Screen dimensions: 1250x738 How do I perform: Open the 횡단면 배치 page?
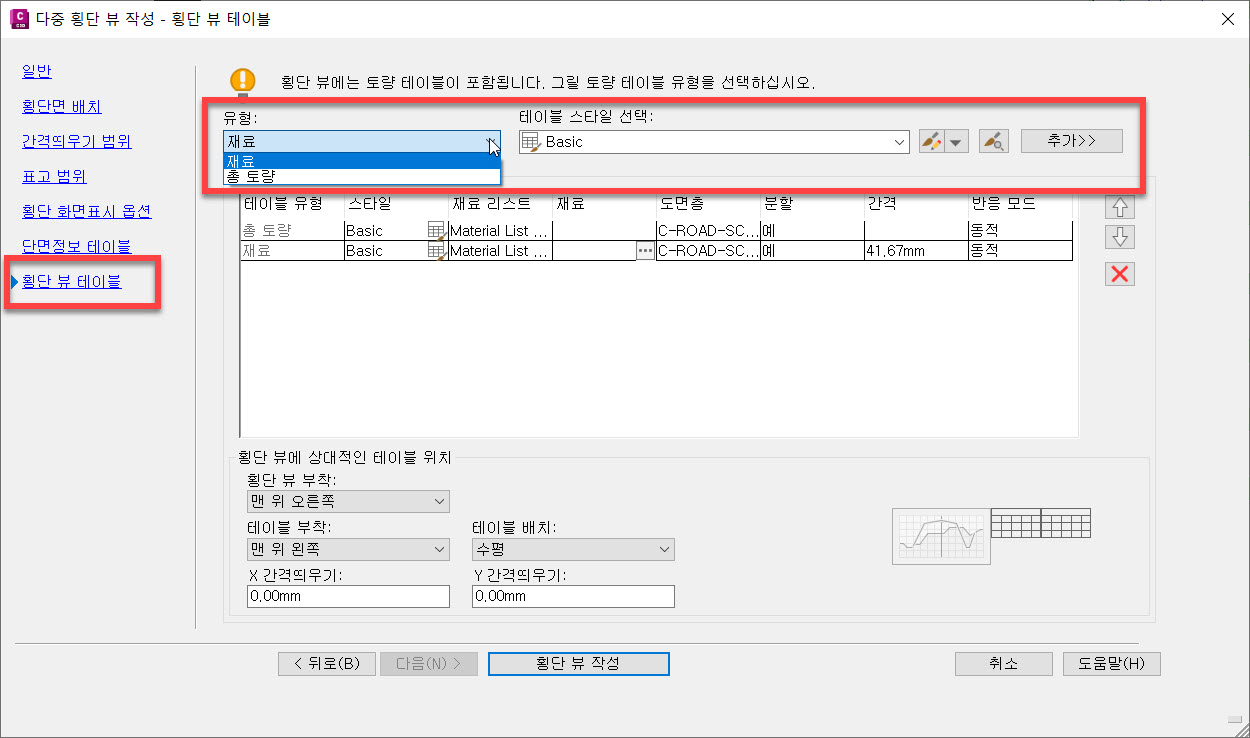(x=62, y=106)
